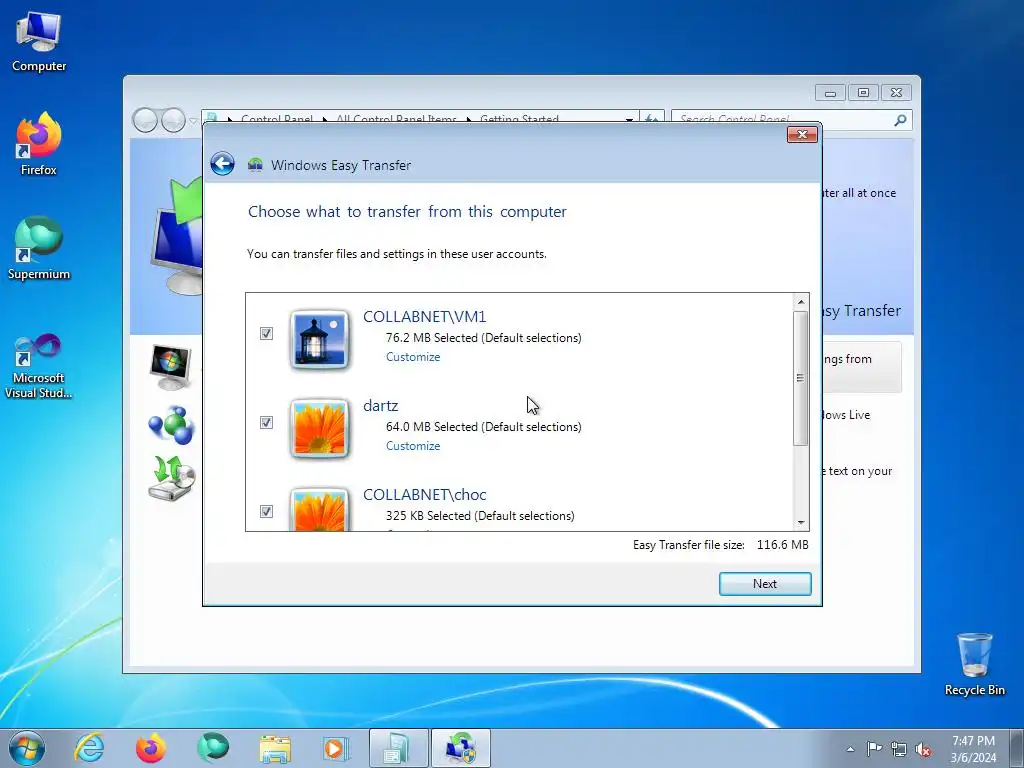
Task: Click the network tray icon
Action: pos(899,750)
